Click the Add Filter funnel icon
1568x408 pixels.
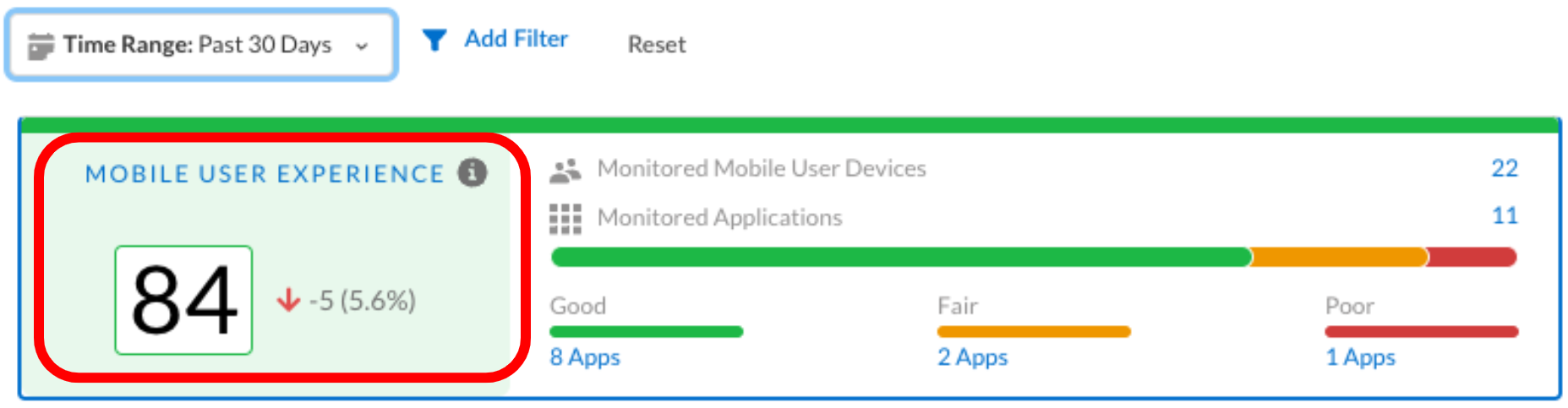click(434, 40)
